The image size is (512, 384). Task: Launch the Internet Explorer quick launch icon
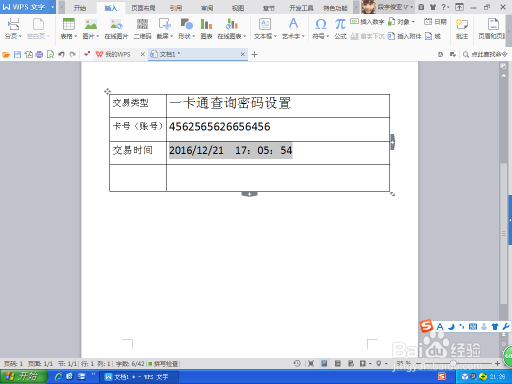click(x=58, y=377)
